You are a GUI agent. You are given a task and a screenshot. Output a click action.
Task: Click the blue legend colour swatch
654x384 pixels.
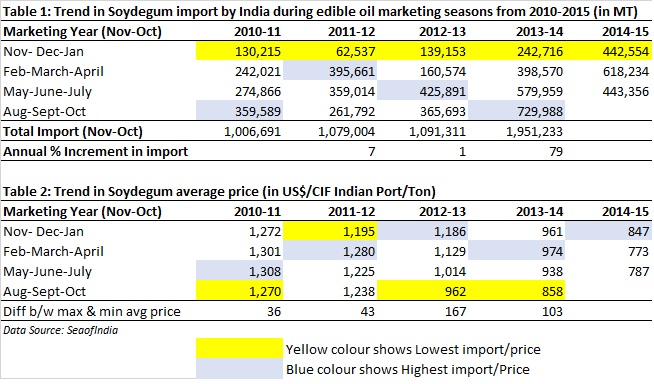tap(239, 369)
